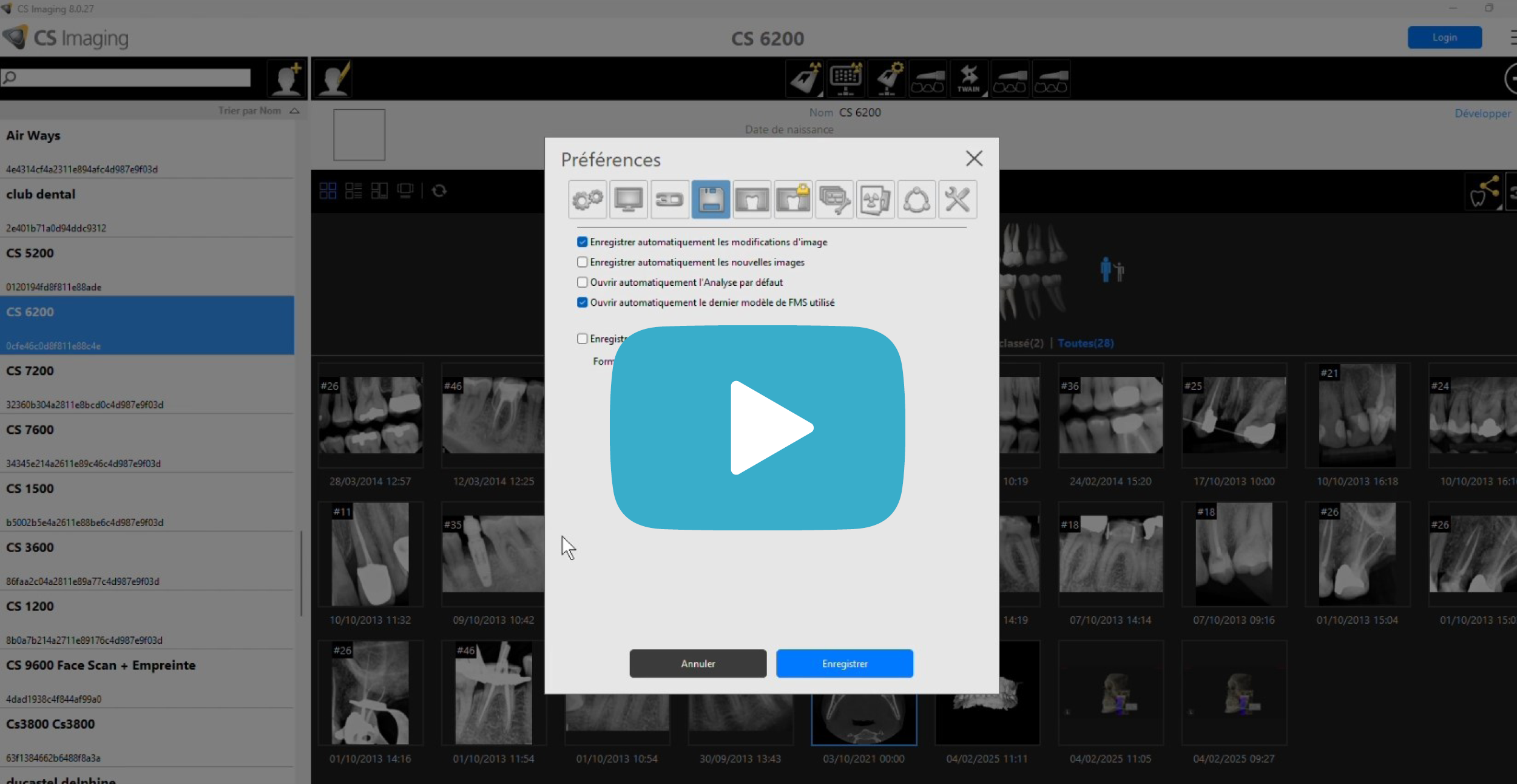Tick the partially hidden Enregistr... checkbox
The image size is (1517, 784).
point(583,339)
